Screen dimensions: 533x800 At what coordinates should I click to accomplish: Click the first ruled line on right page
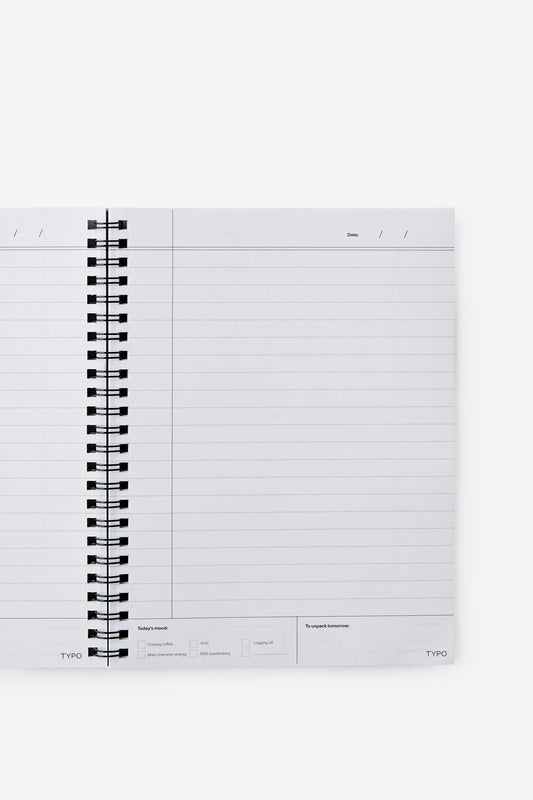tap(313, 267)
